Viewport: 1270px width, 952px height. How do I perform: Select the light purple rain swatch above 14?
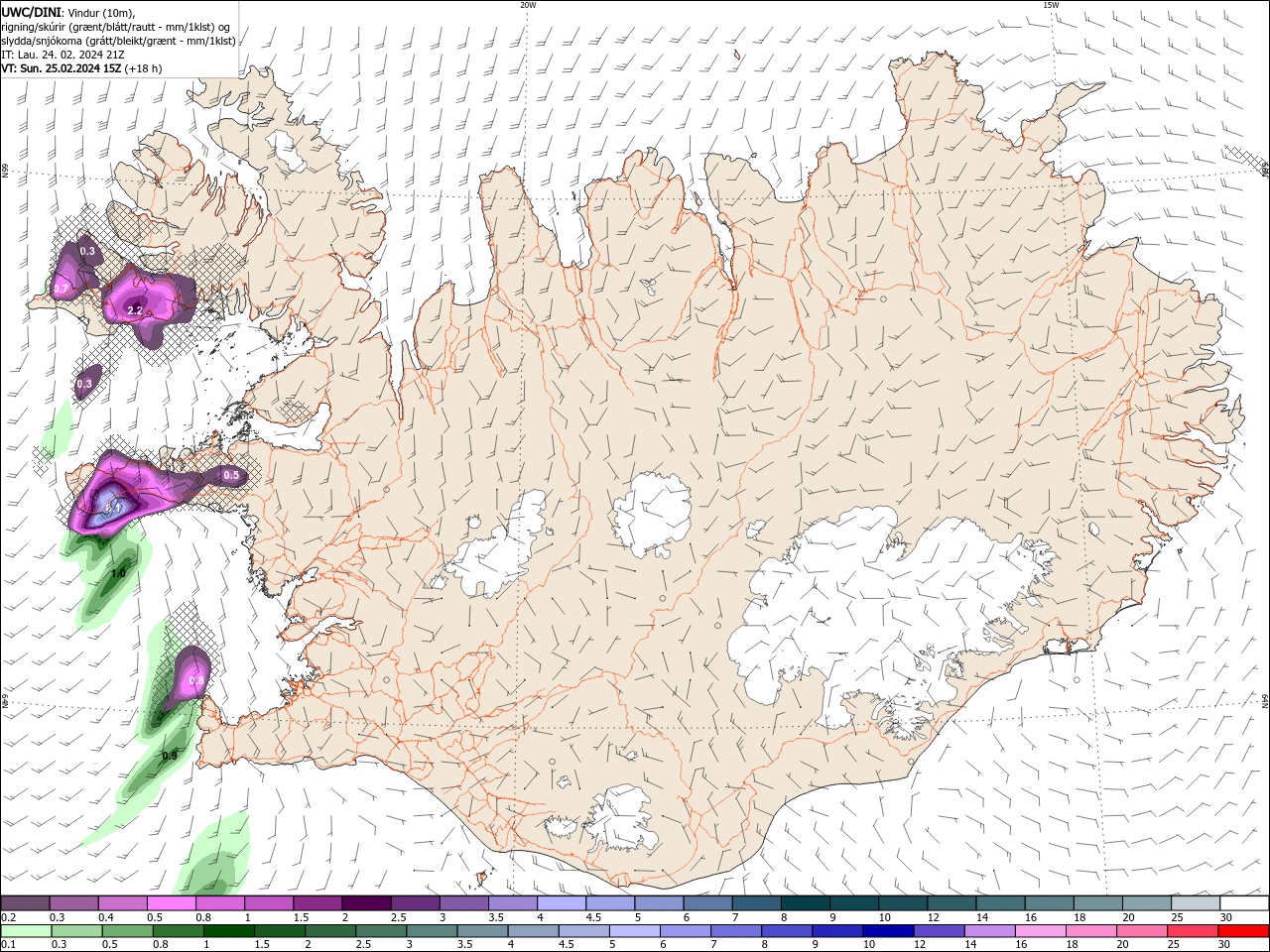(x=989, y=931)
